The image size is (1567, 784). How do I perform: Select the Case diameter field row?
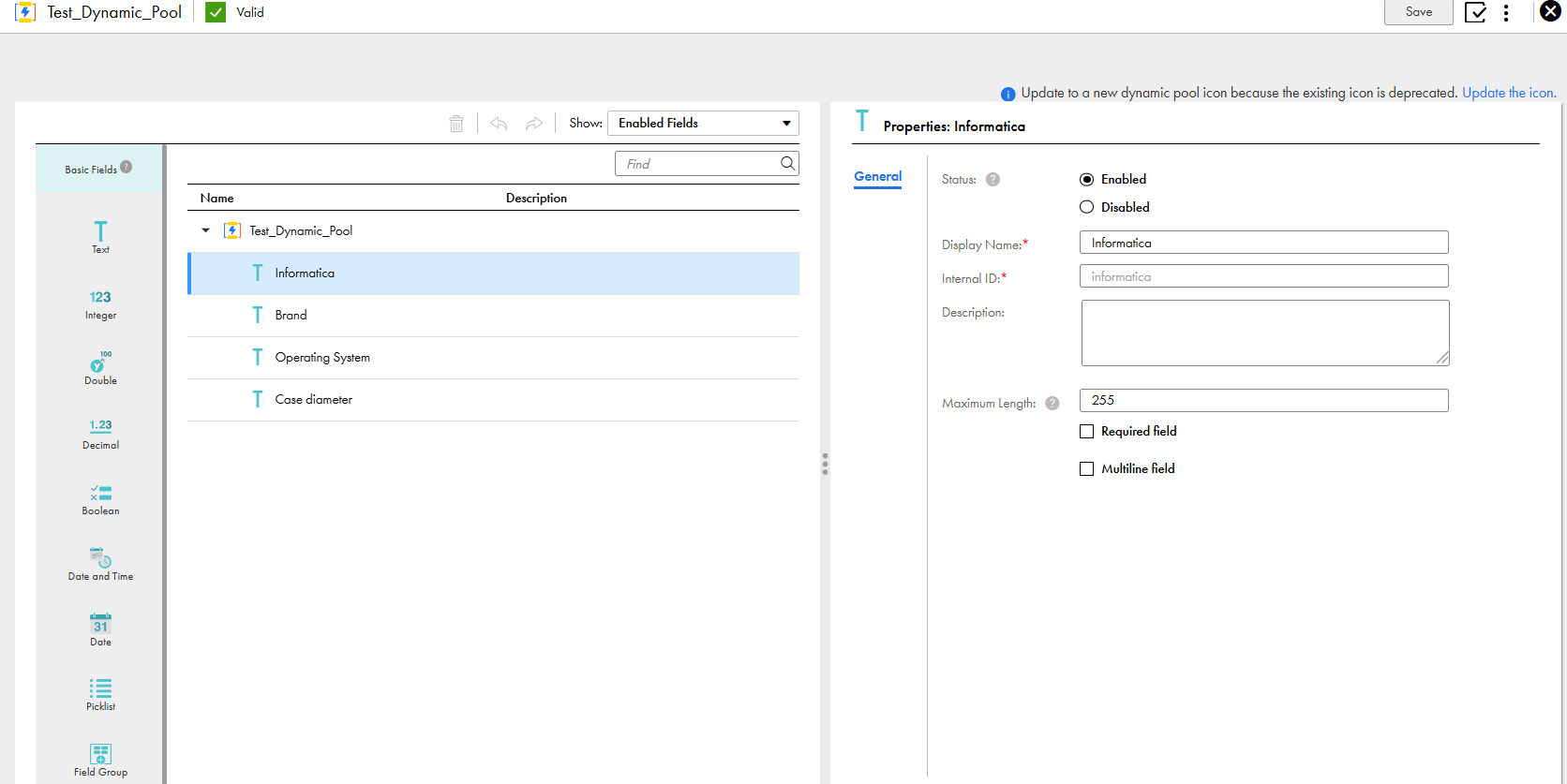coord(494,400)
